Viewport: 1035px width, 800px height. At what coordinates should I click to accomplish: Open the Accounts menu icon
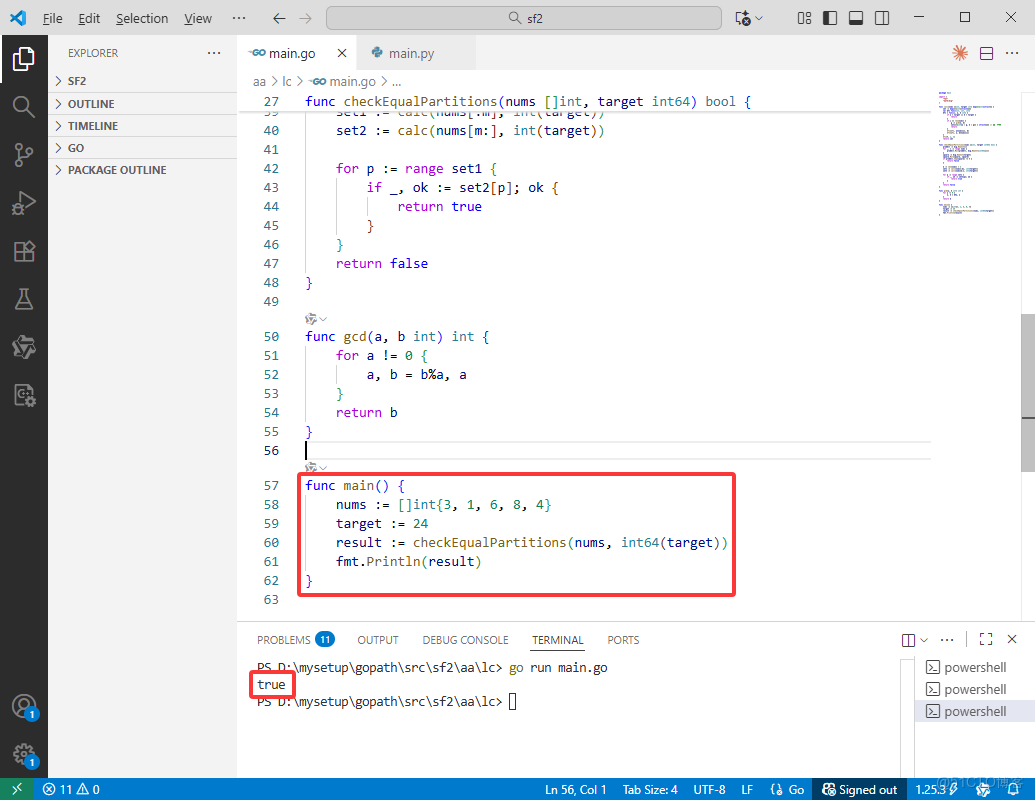(24, 706)
